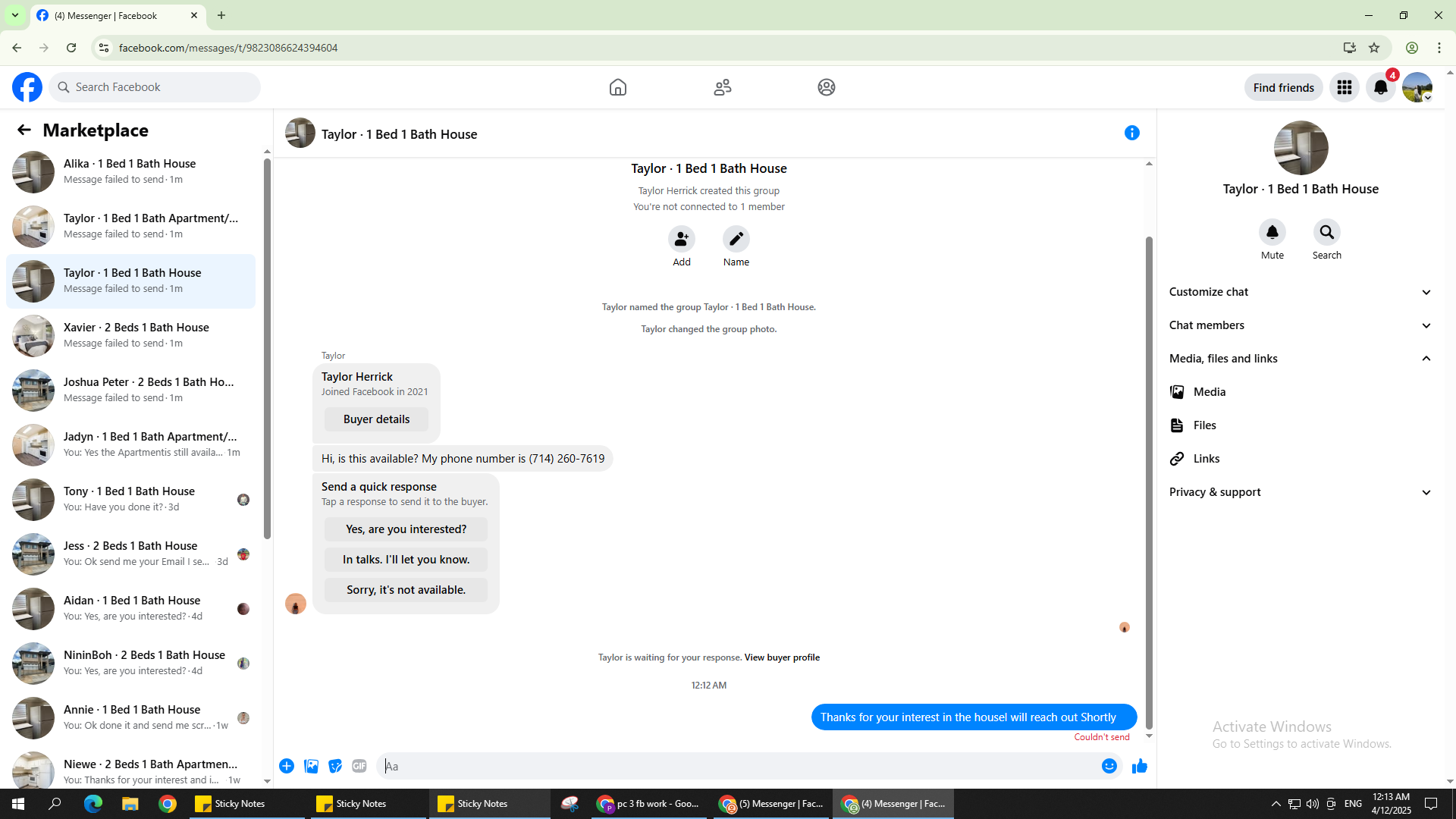The width and height of the screenshot is (1456, 819).
Task: Open the Friends icon in top navigation
Action: 723,87
